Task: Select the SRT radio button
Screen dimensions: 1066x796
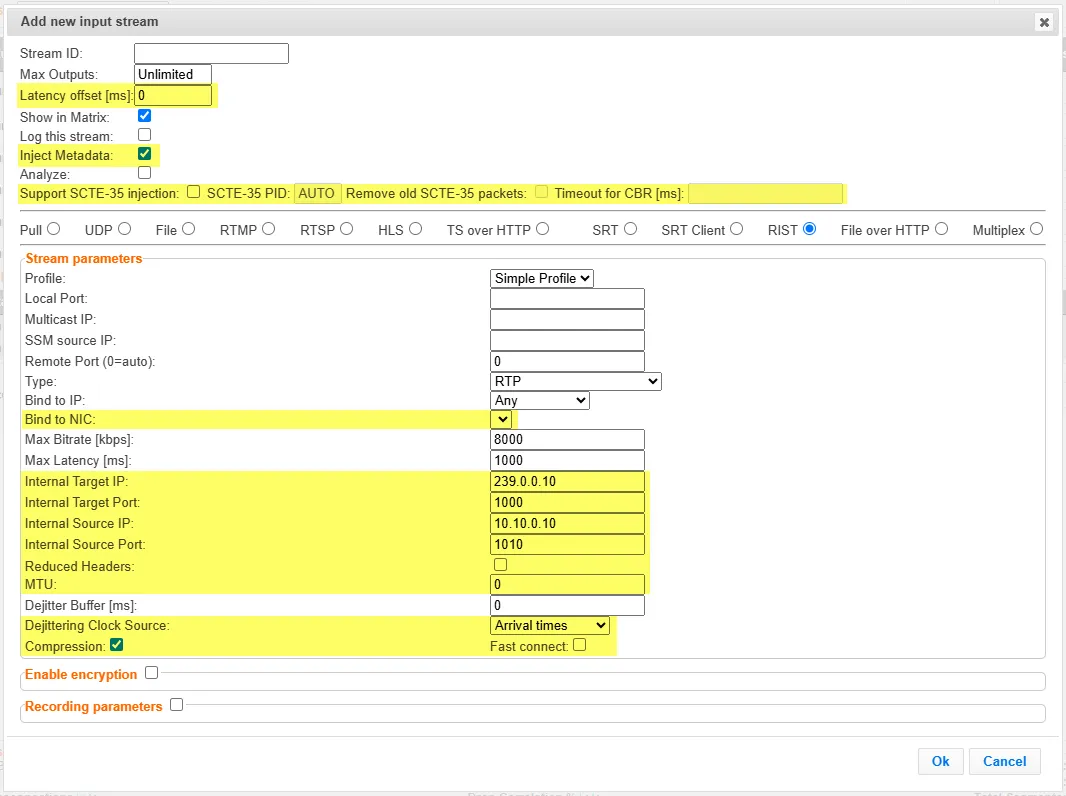Action: (x=630, y=229)
